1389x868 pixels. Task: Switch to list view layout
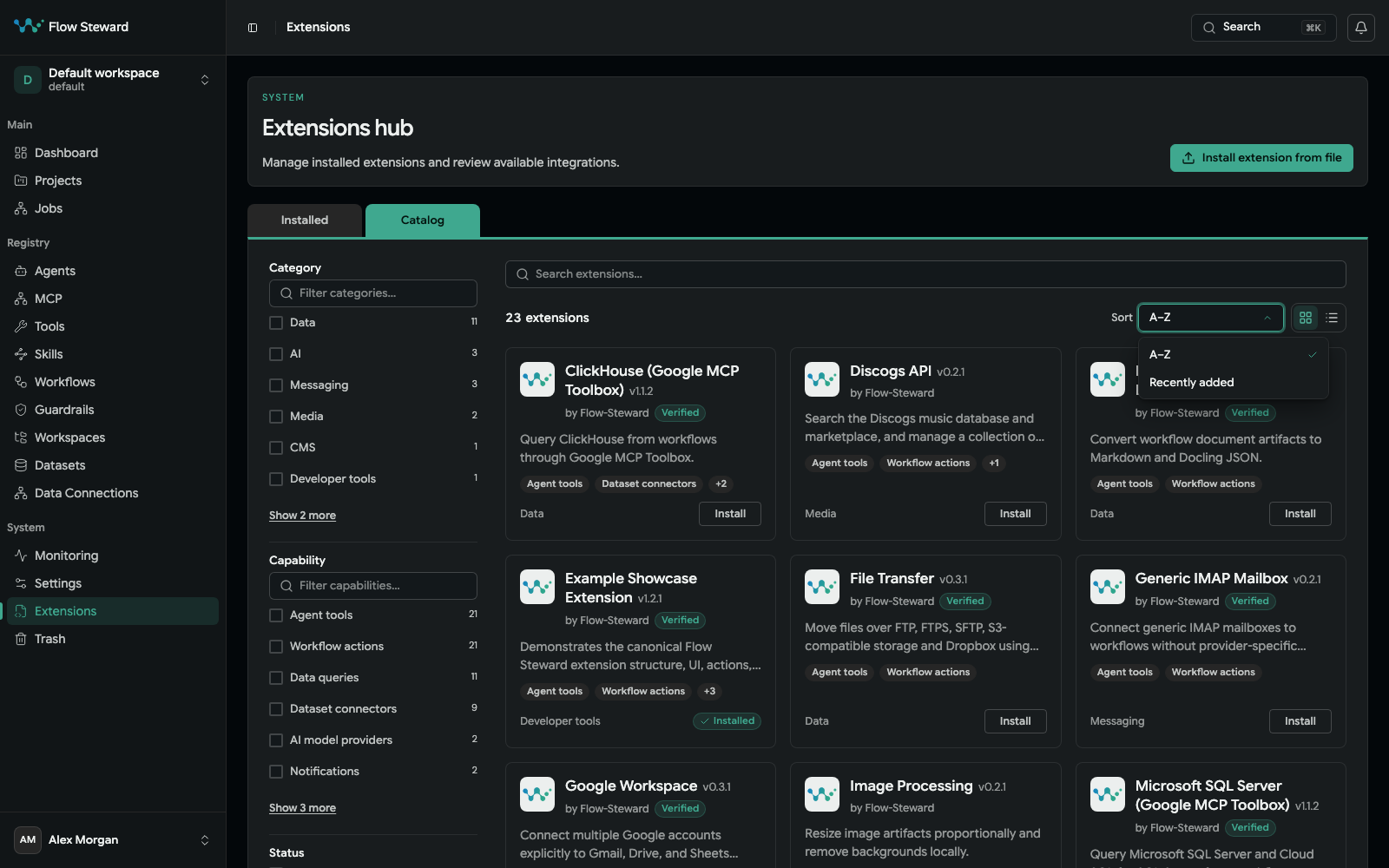1332,318
